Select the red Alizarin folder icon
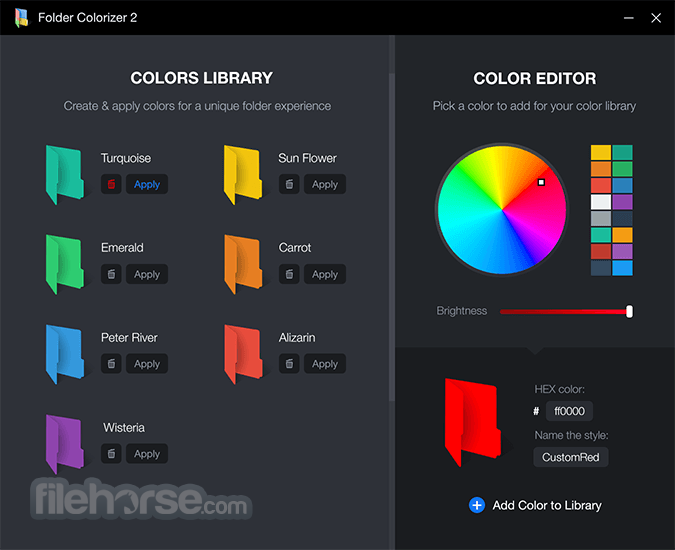The image size is (675, 550). (x=243, y=354)
